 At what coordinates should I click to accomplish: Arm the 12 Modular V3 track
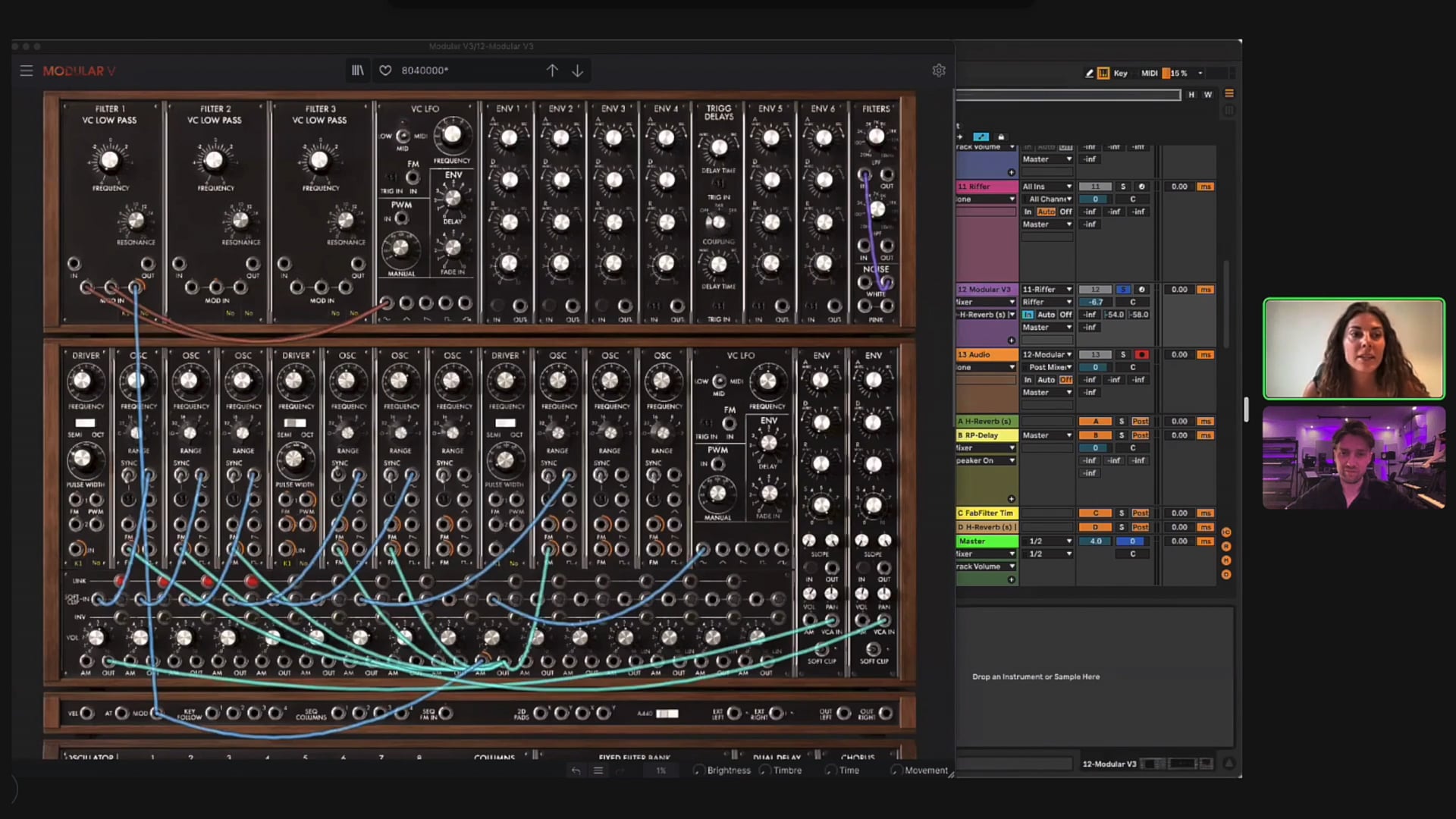tap(1141, 290)
